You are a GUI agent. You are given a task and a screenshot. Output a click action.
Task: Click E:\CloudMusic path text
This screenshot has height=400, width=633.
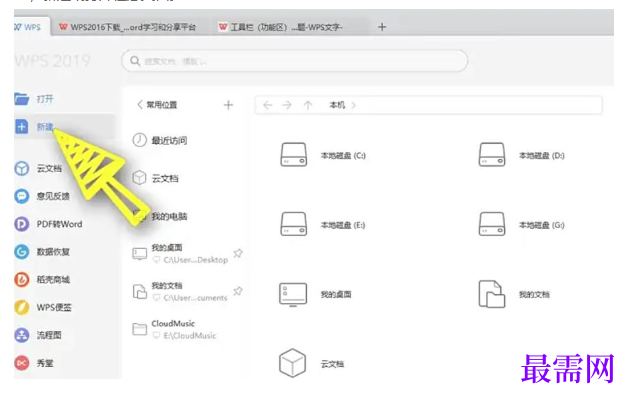[x=189, y=336]
